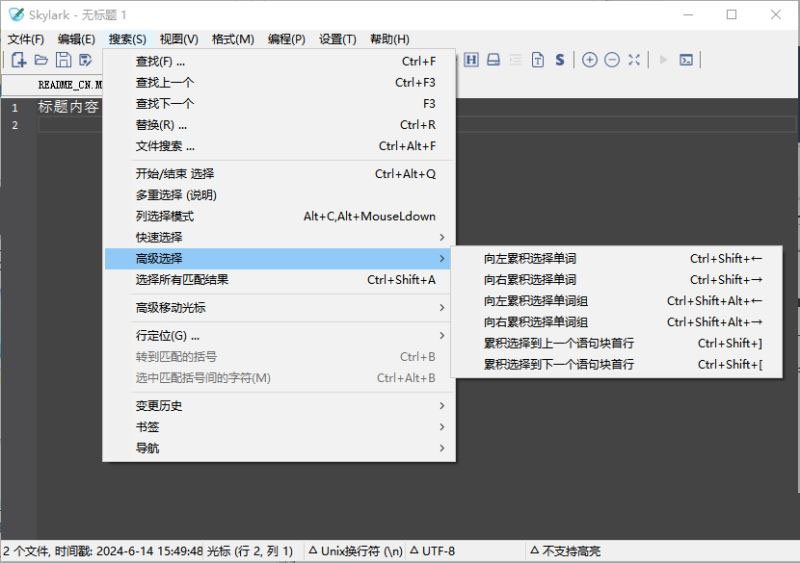Click the Unix换行符 (\n) status entry
Viewport: 800px width, 563px height.
(362, 551)
